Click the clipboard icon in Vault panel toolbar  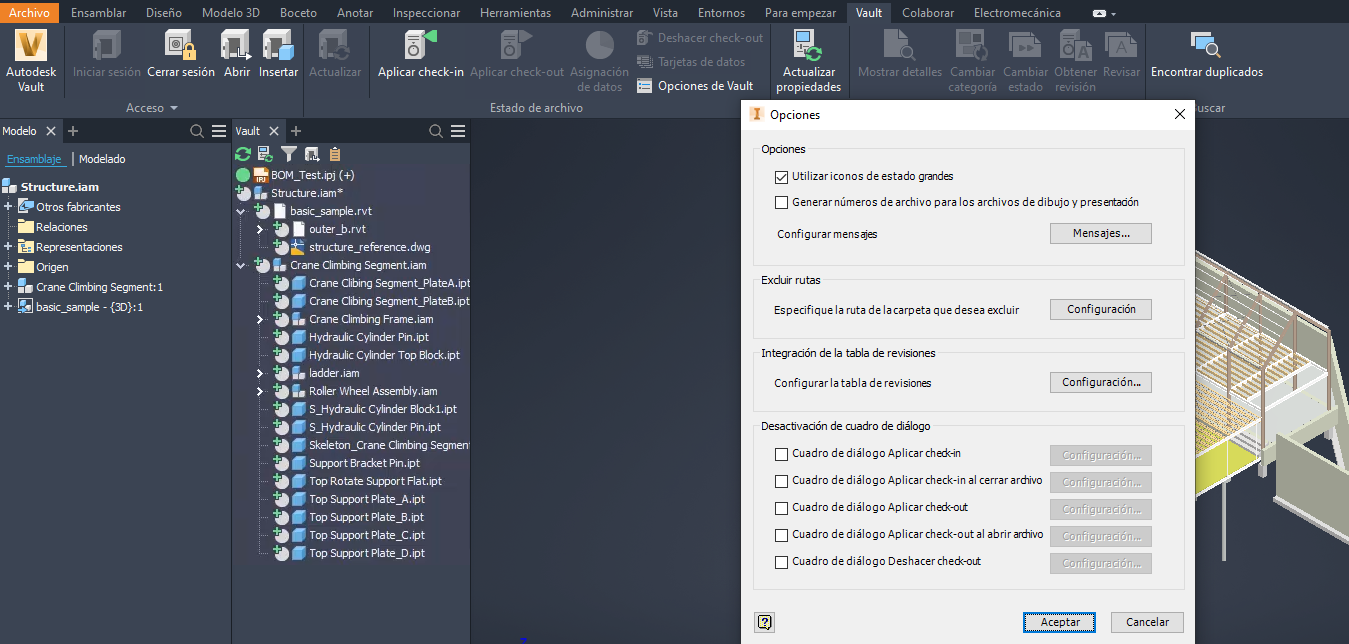tap(335, 154)
